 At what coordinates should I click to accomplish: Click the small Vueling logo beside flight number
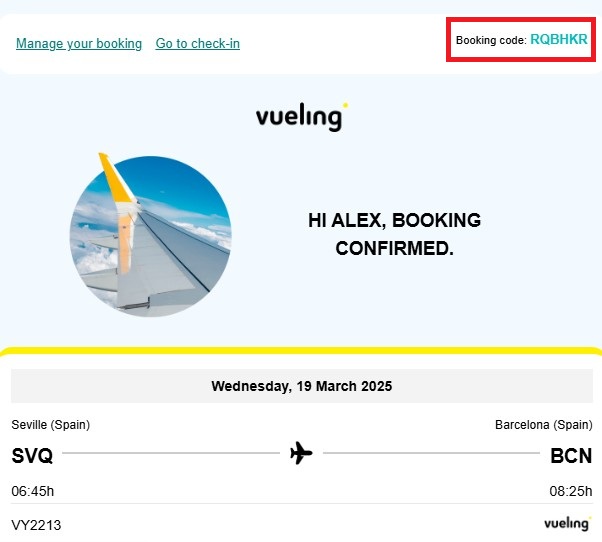click(567, 524)
